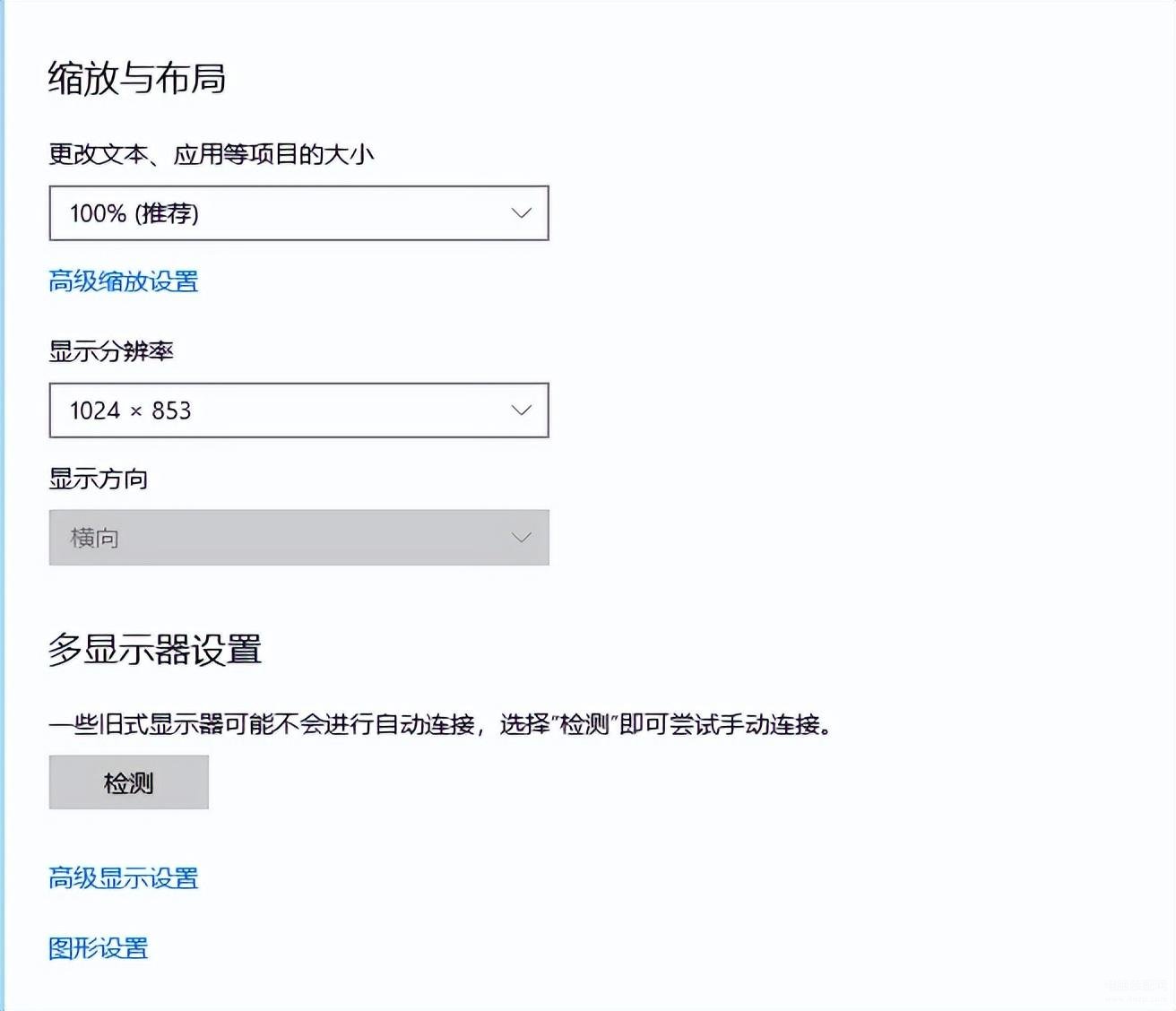Click the 显示方向 label

(99, 479)
